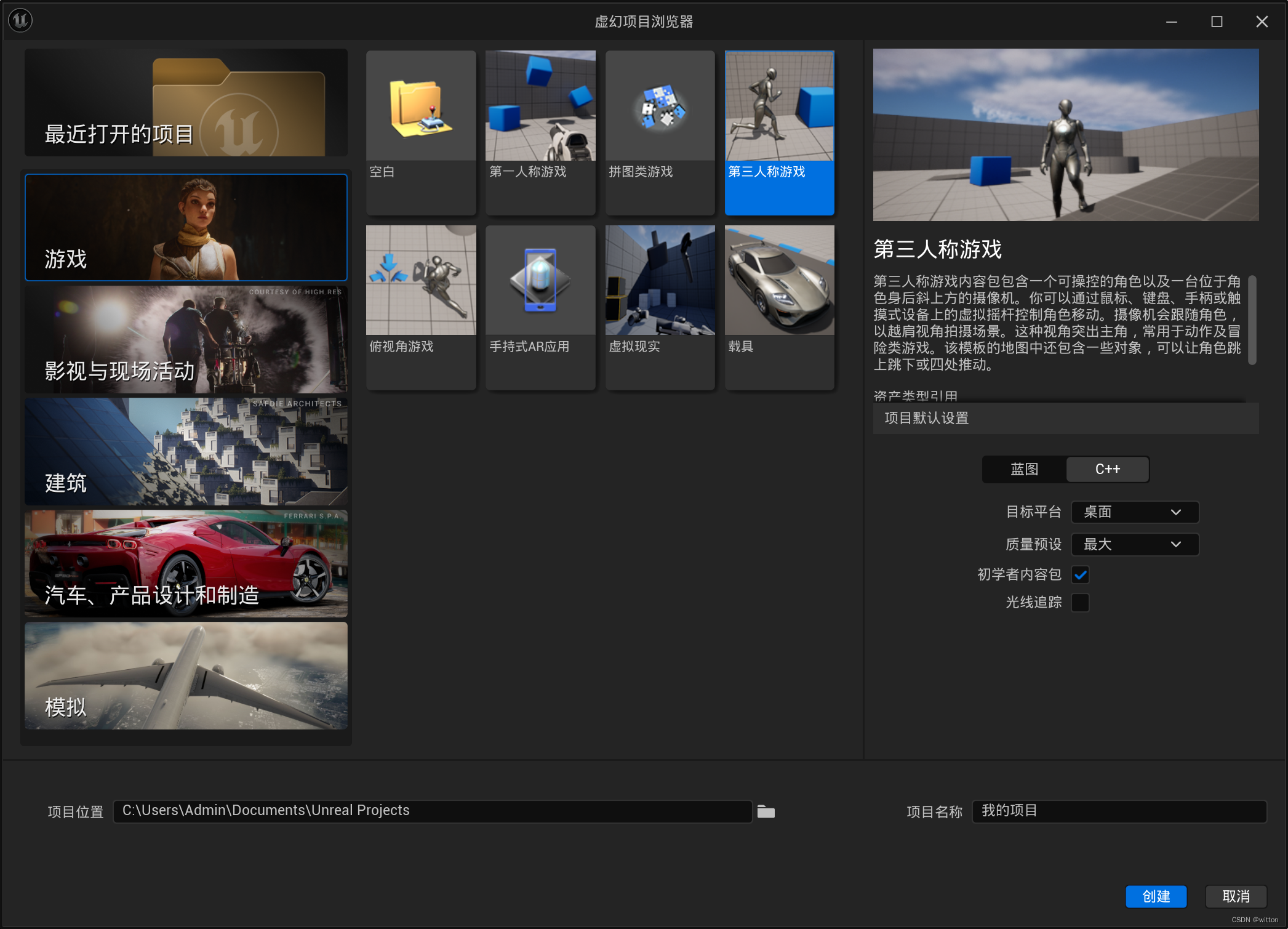The height and width of the screenshot is (929, 1288).
Task: Switch project type to C++
Action: pyautogui.click(x=1107, y=469)
